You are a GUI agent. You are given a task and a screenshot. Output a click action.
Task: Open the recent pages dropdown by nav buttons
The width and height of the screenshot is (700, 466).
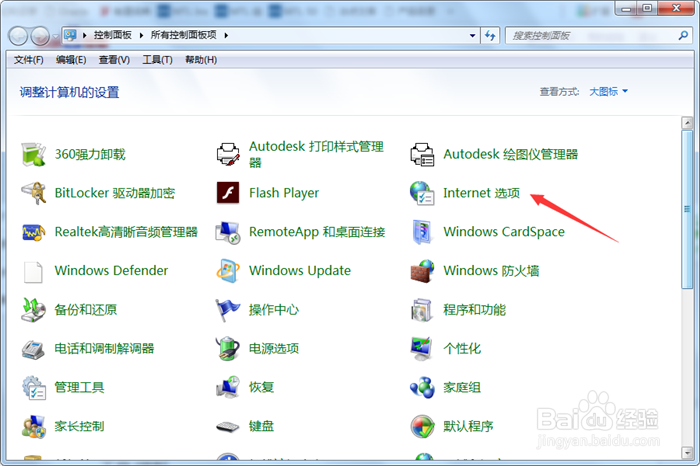55,36
